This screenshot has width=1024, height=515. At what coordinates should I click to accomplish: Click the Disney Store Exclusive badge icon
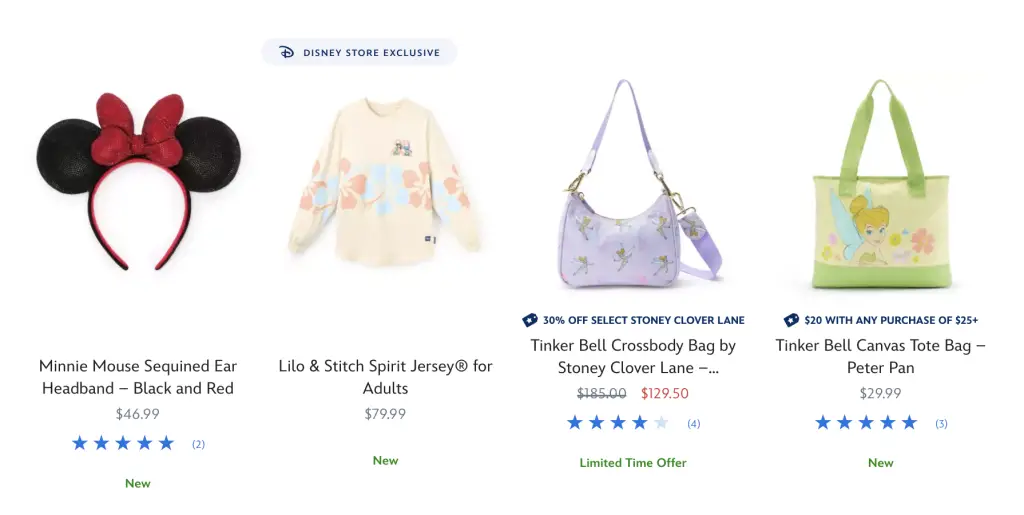pyautogui.click(x=287, y=52)
